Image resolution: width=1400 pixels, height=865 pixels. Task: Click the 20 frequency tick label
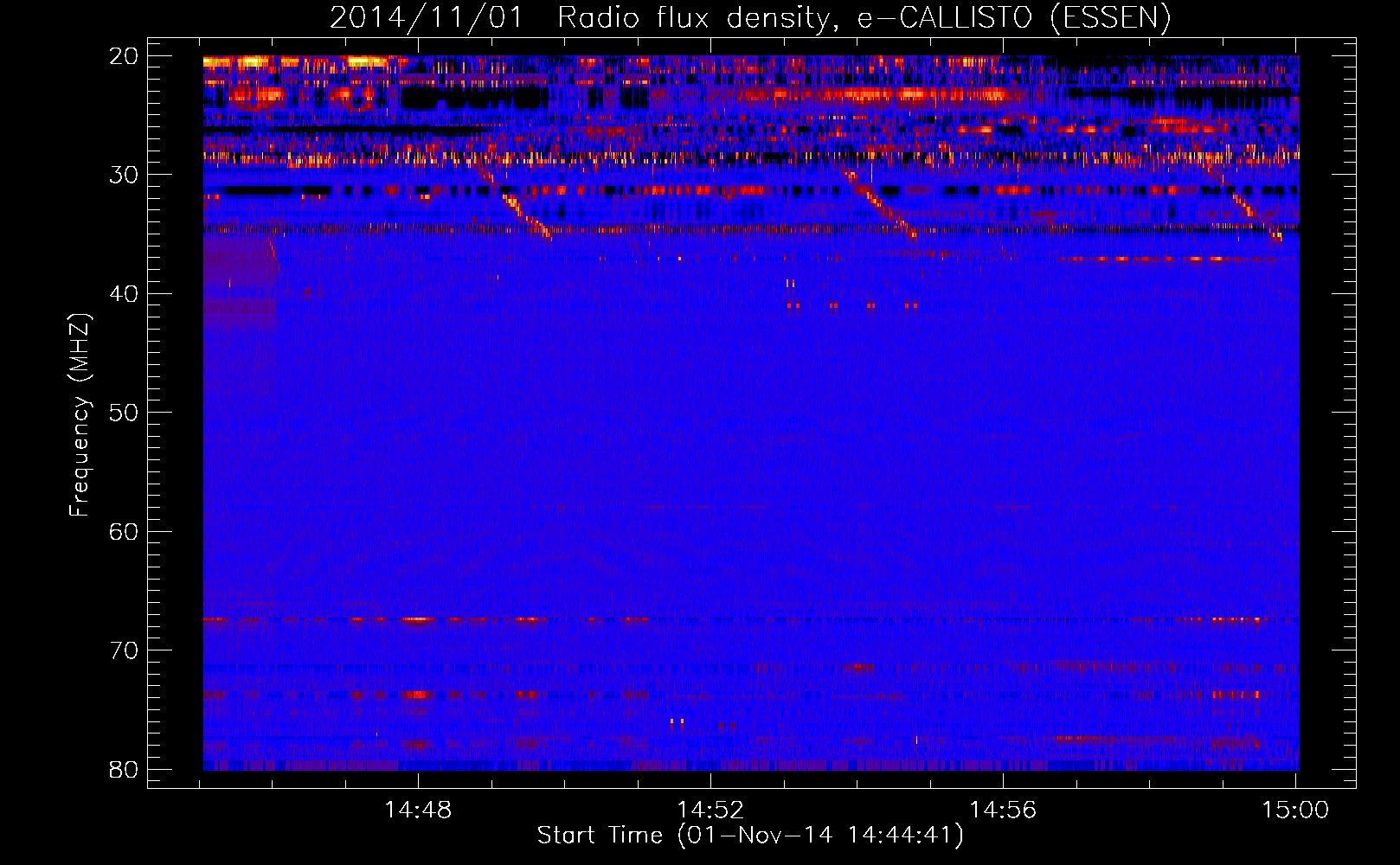tap(124, 56)
